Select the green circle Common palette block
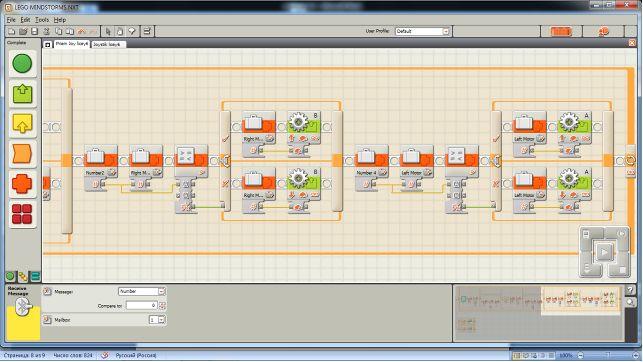 click(x=22, y=64)
